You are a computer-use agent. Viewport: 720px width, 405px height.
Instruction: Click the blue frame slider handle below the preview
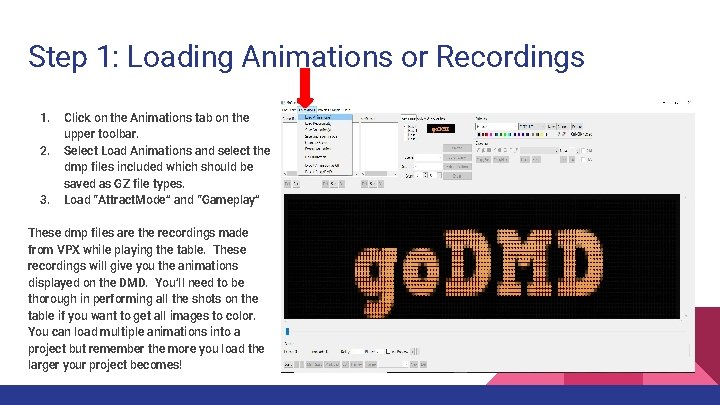tap(287, 331)
